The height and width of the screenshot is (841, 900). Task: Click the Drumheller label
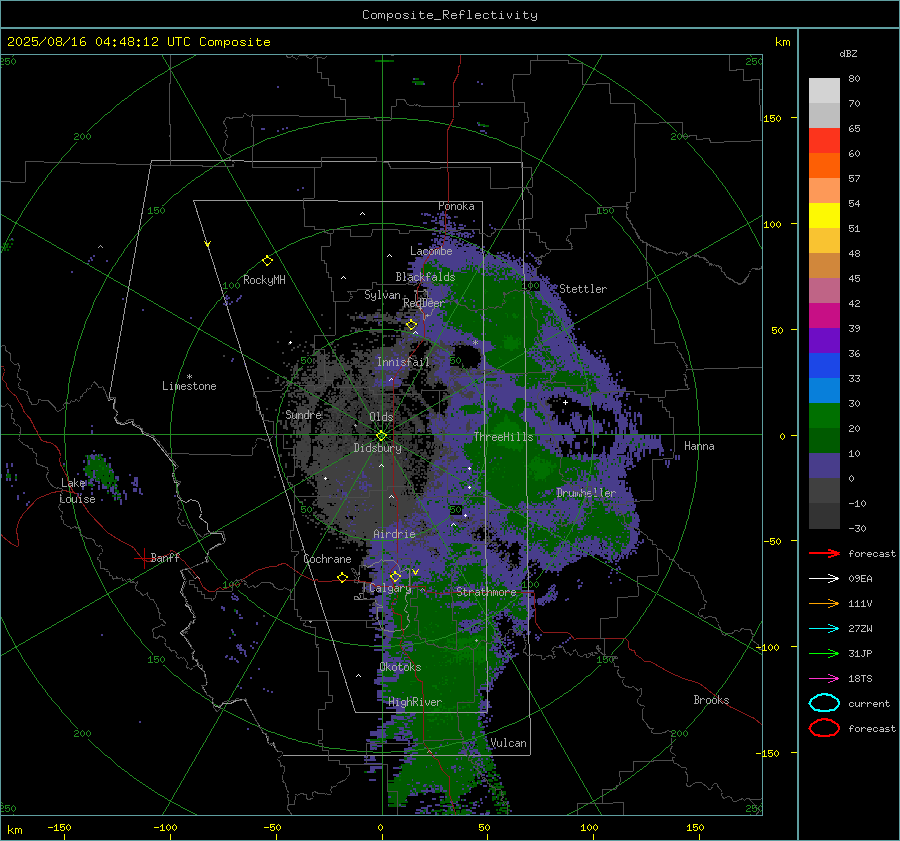(x=586, y=493)
